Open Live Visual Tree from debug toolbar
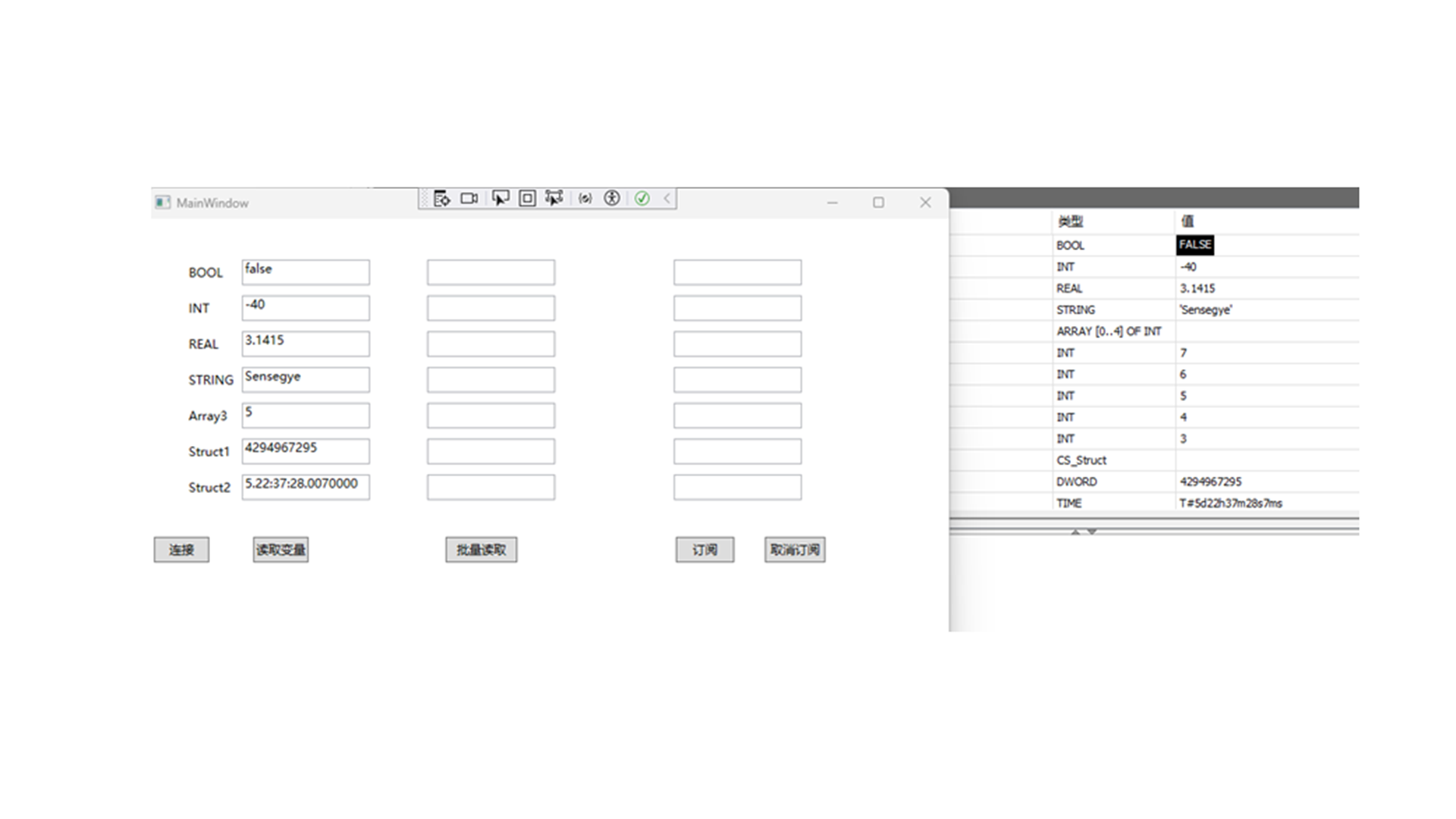This screenshot has width=1456, height=819. [442, 199]
